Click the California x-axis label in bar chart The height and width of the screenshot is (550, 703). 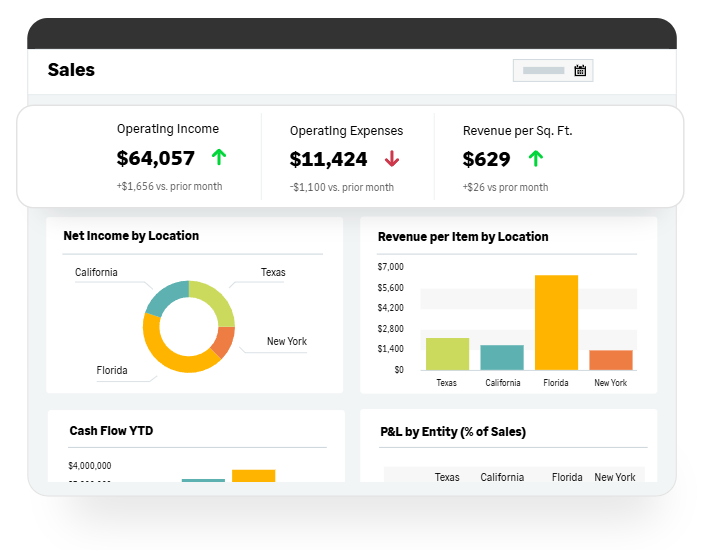[503, 383]
